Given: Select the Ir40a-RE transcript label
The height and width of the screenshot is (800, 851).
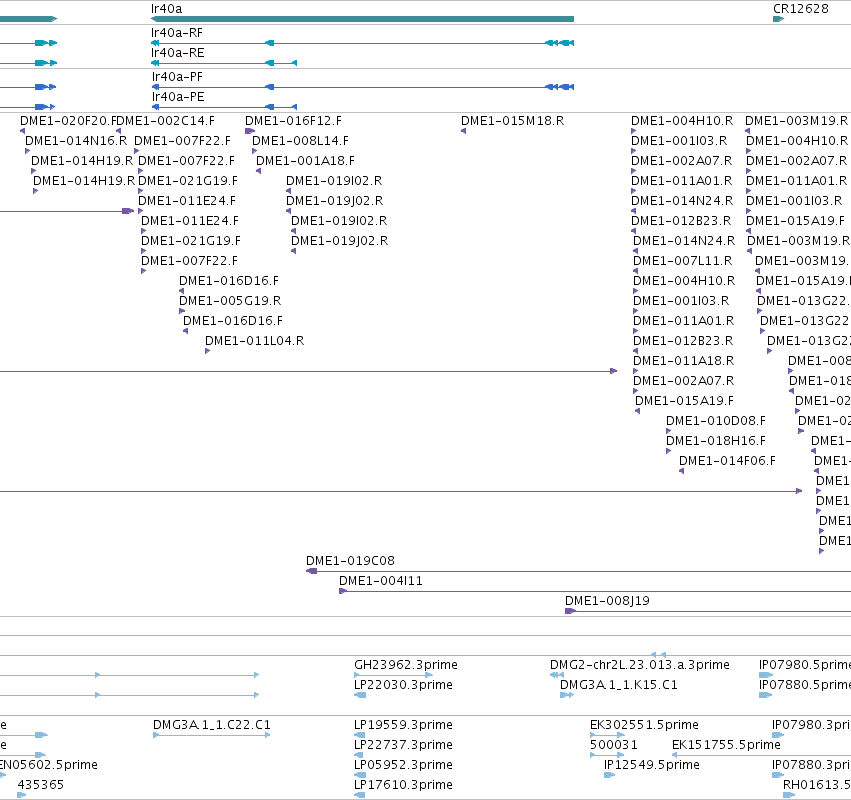Looking at the screenshot, I should coord(177,53).
